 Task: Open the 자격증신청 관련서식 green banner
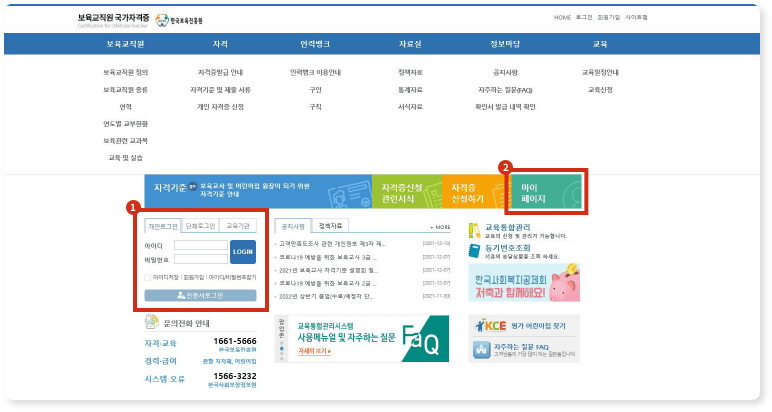407,192
